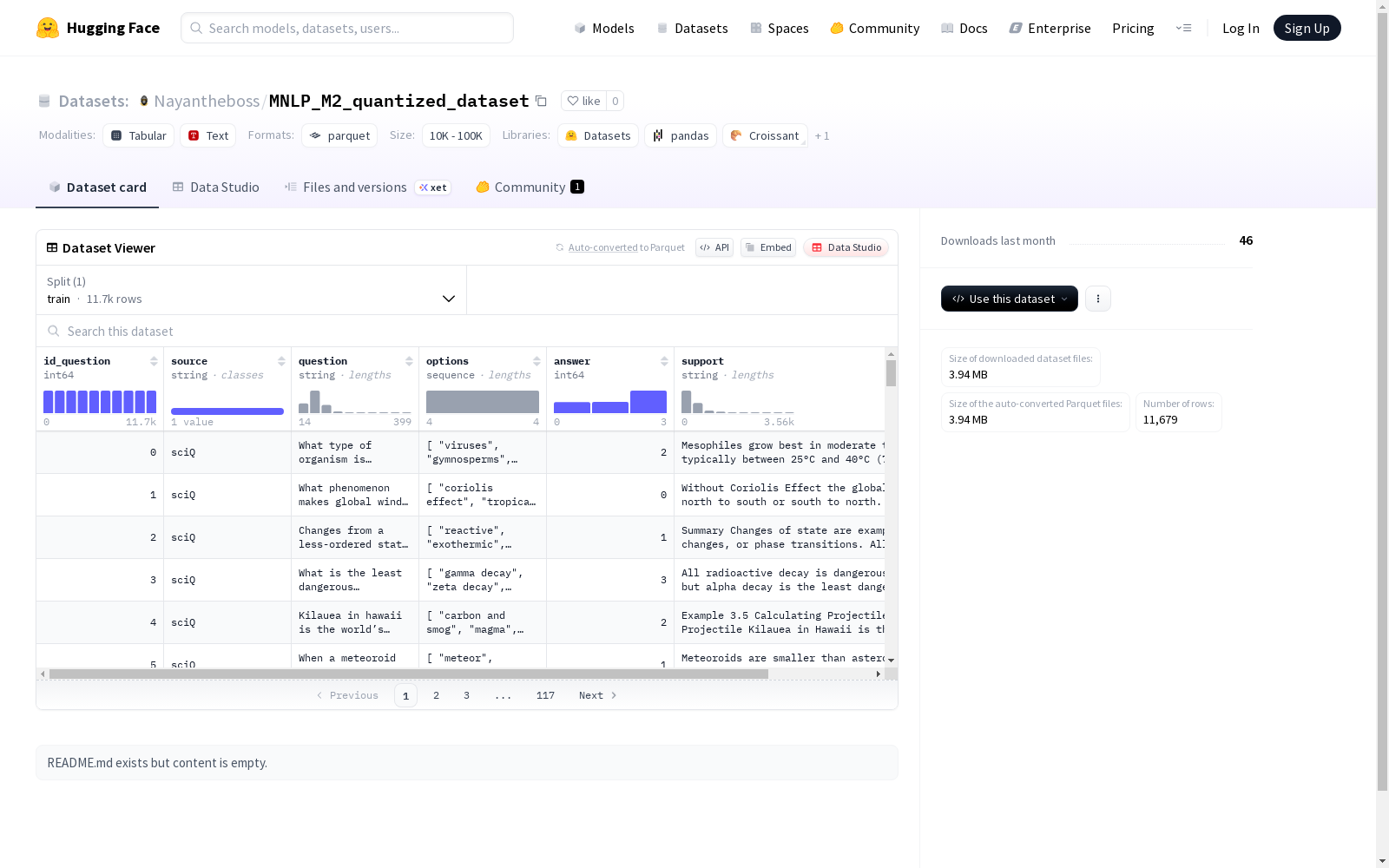Click the Auto-converted link
This screenshot has height=868, width=1389.
click(602, 247)
